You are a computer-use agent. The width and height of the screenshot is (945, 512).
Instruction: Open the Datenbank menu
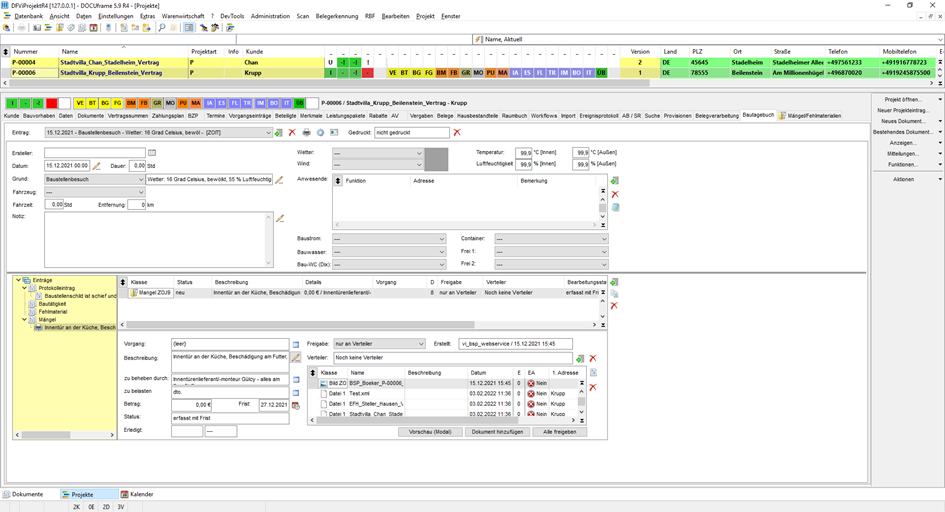tap(28, 16)
